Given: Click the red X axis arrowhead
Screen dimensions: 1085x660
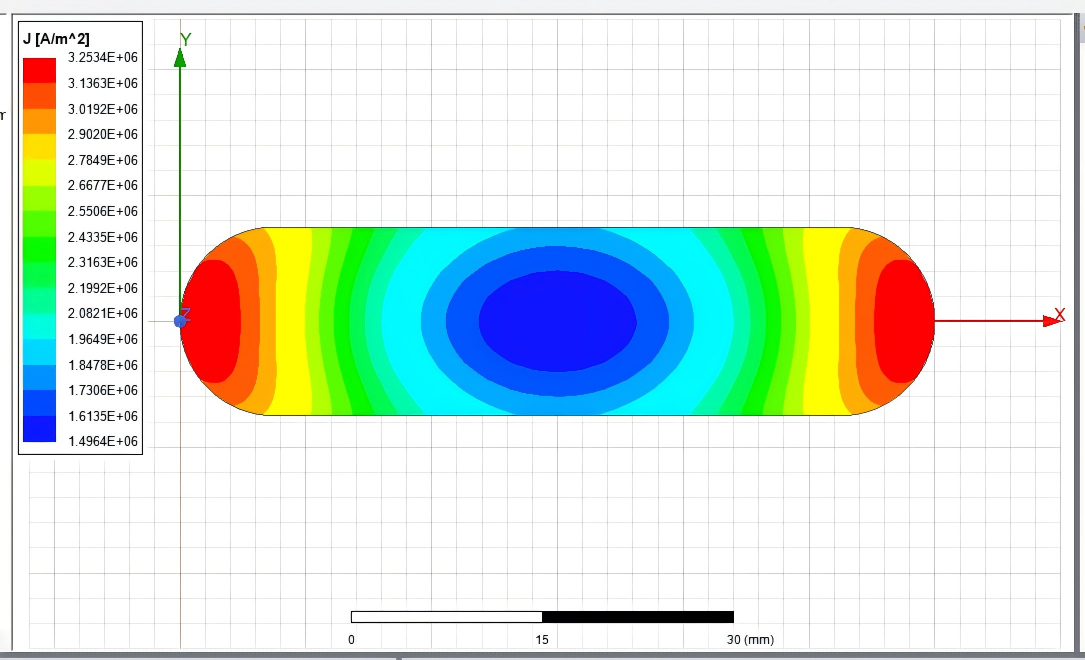Looking at the screenshot, I should (1050, 321).
